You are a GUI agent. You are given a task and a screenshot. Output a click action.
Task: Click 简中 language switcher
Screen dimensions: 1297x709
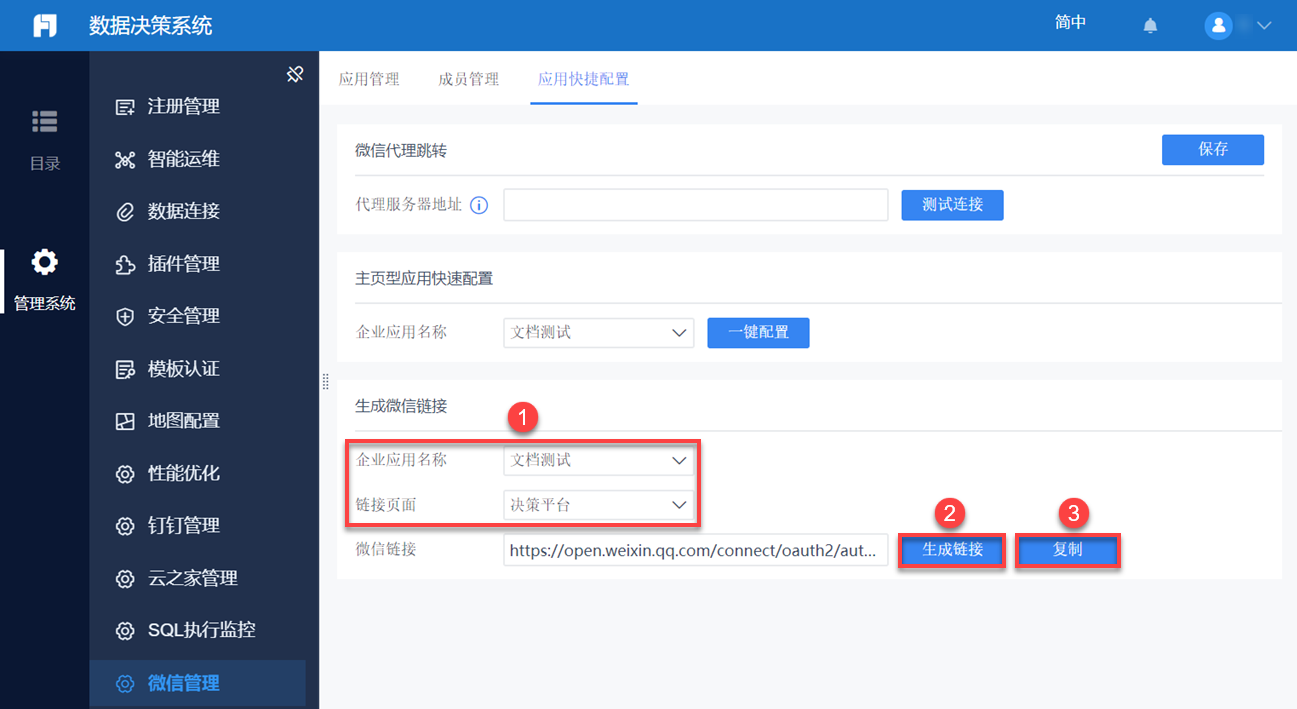(1071, 22)
